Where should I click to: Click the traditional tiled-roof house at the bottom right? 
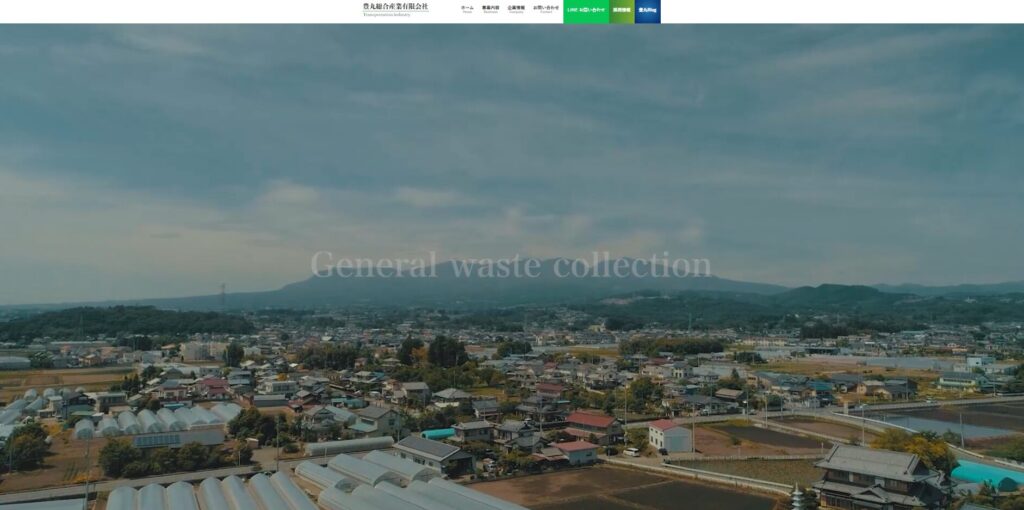tap(875, 472)
